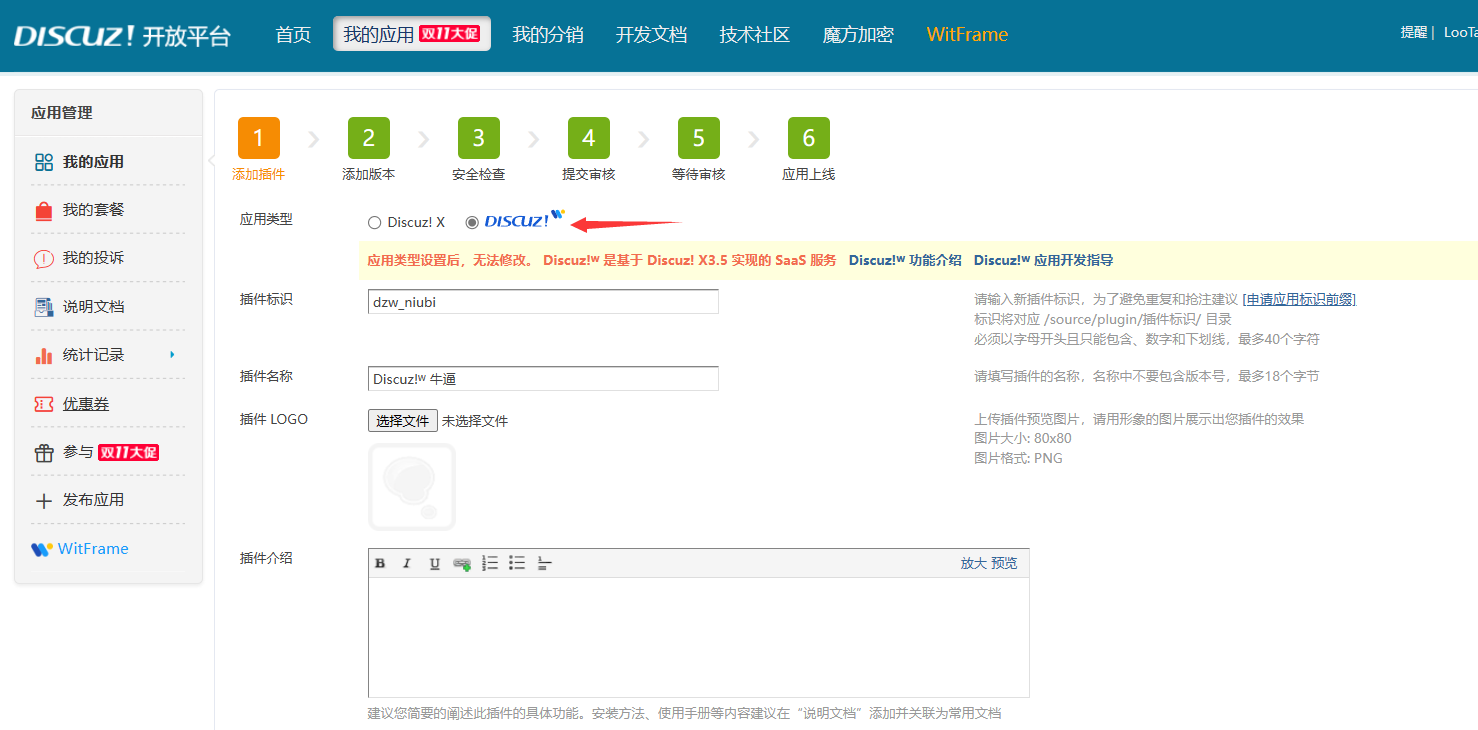
Task: Apply Italic formatting in the plugin description editor
Action: point(407,563)
